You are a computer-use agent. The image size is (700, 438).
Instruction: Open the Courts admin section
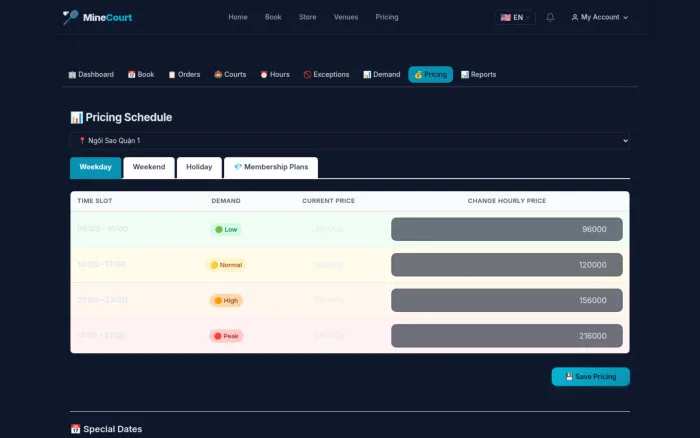coord(230,75)
